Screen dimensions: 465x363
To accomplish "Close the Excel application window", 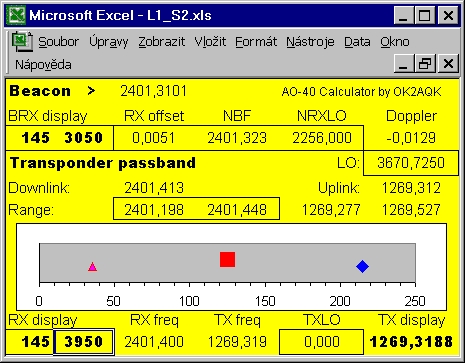I will [x=448, y=15].
